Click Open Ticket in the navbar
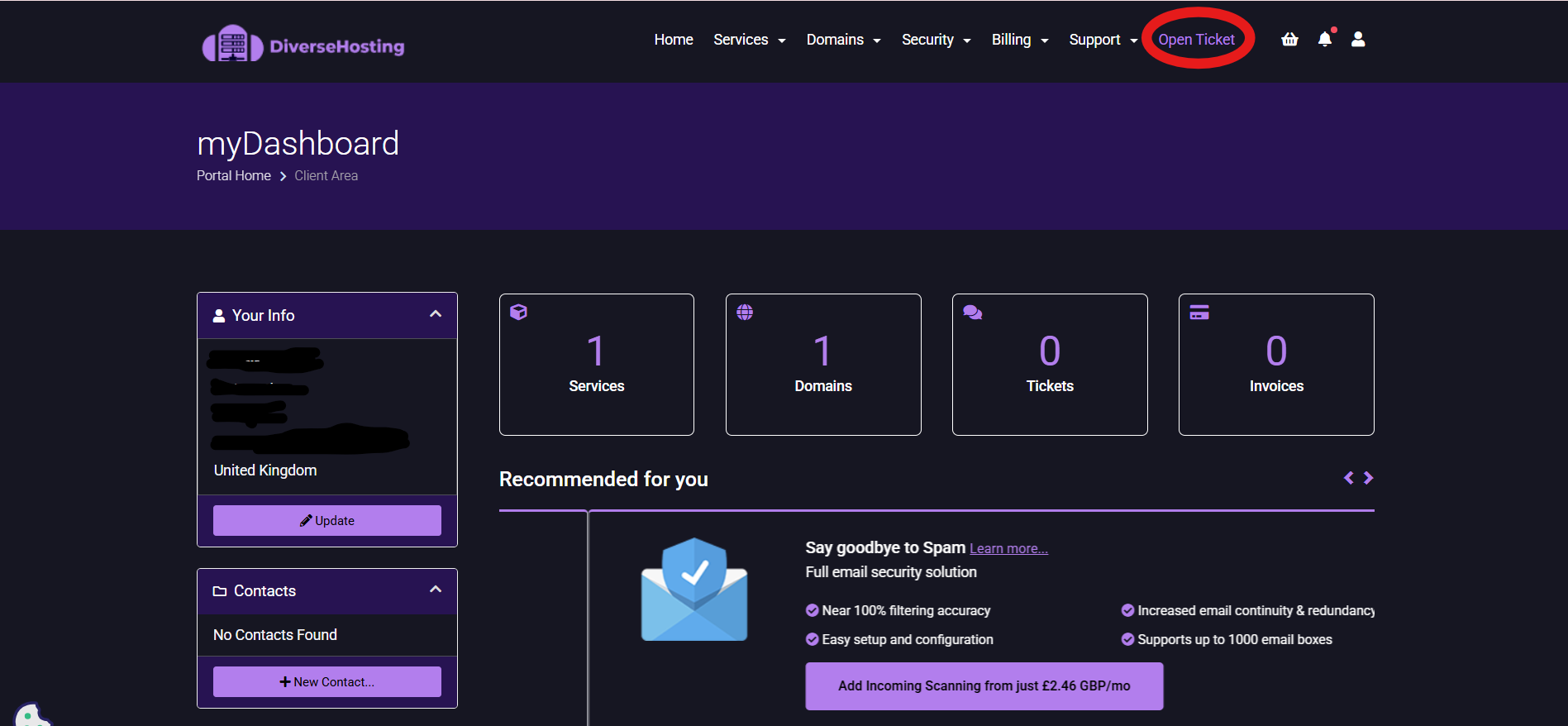Screen dimensions: 1568x726 pos(1196,40)
